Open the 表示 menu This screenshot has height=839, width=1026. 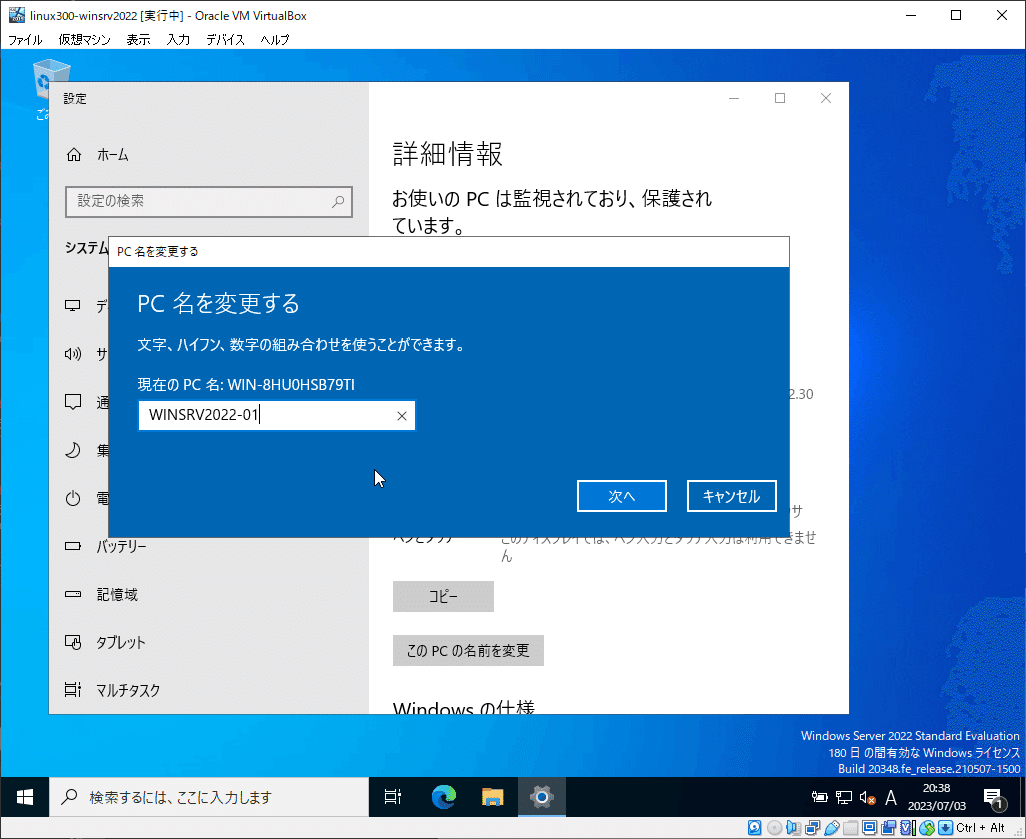pos(138,40)
